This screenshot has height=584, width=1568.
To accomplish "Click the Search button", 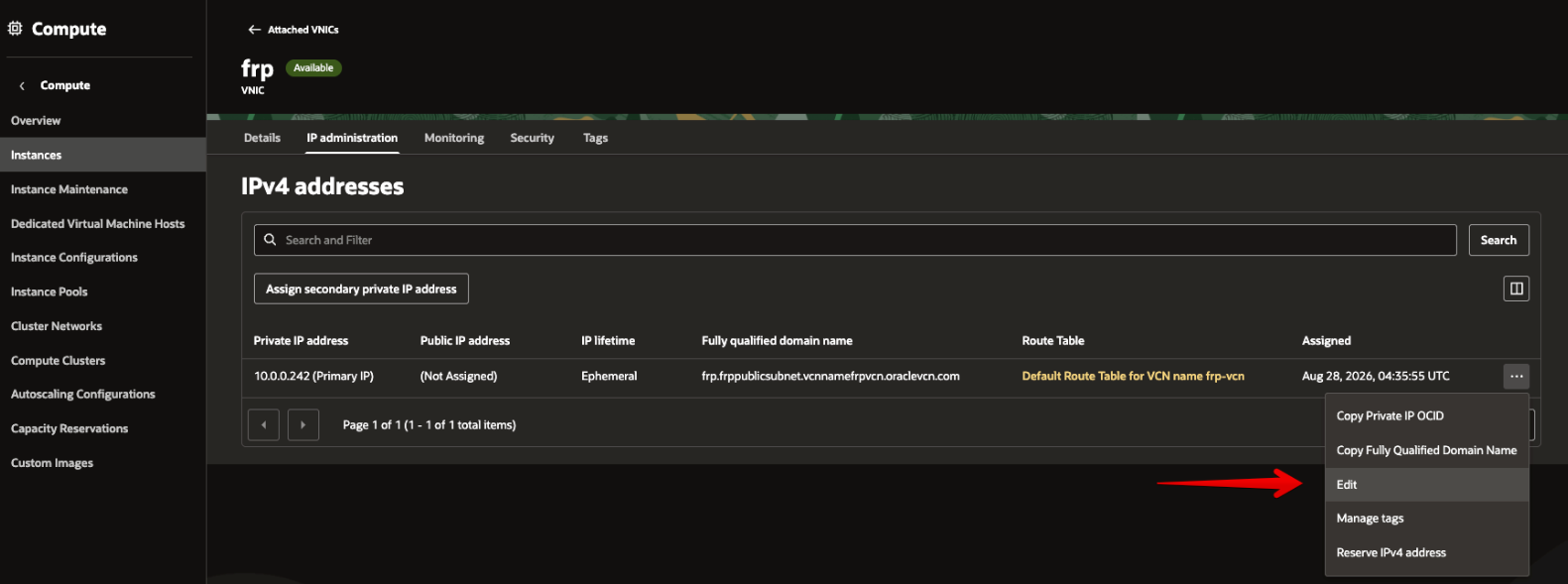I will coord(1498,240).
